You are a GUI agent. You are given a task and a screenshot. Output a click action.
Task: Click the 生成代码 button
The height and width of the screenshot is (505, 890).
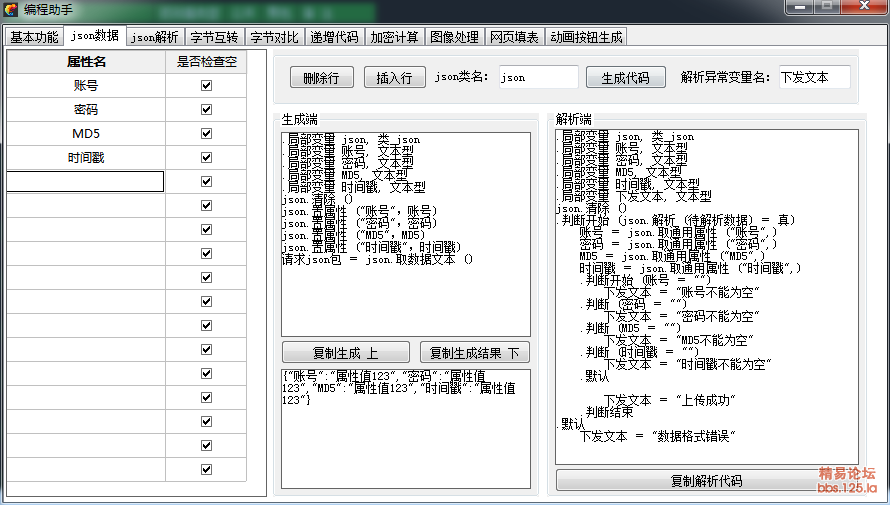point(625,77)
